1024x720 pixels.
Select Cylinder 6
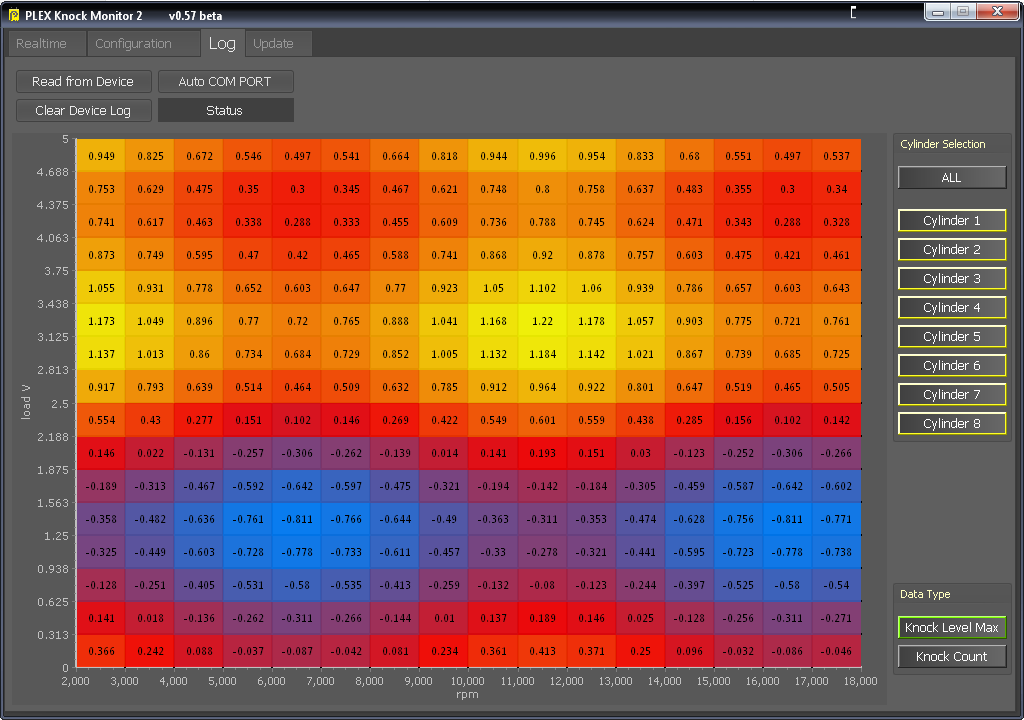pyautogui.click(x=951, y=365)
